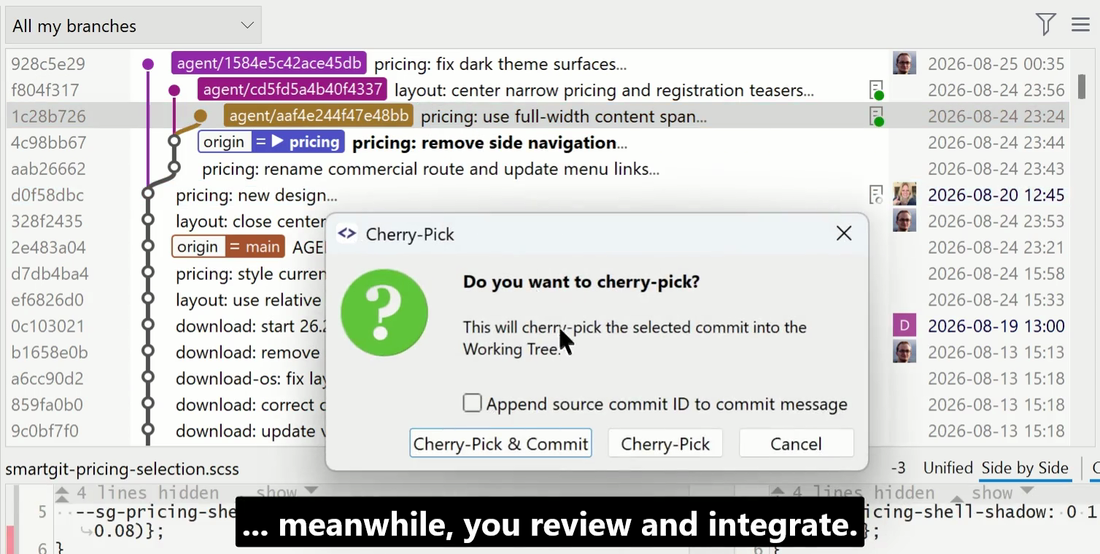Image resolution: width=1100 pixels, height=554 pixels.
Task: Select commit 'pricing: remove side navigation'
Action: click(x=489, y=142)
